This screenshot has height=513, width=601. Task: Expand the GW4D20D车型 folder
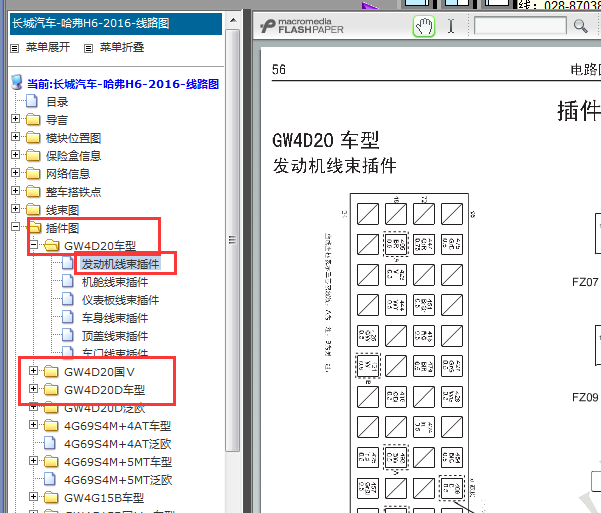point(33,388)
